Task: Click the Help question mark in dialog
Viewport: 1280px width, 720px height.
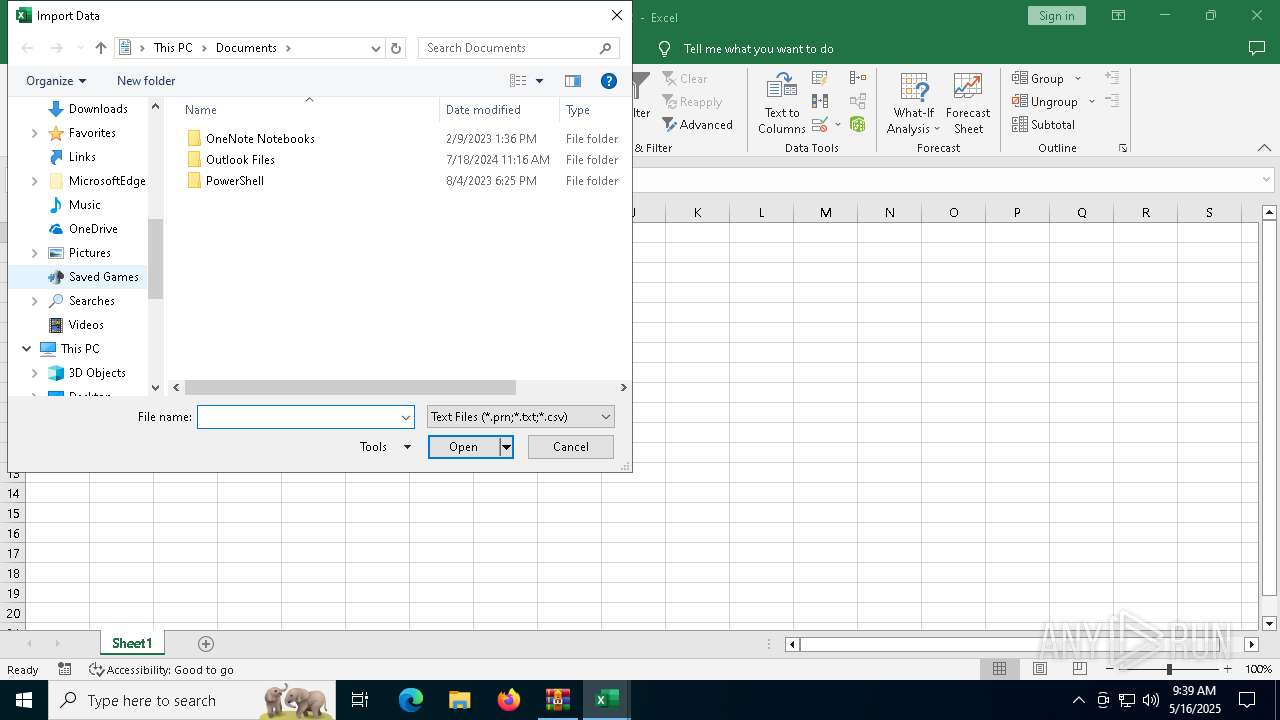Action: click(608, 81)
